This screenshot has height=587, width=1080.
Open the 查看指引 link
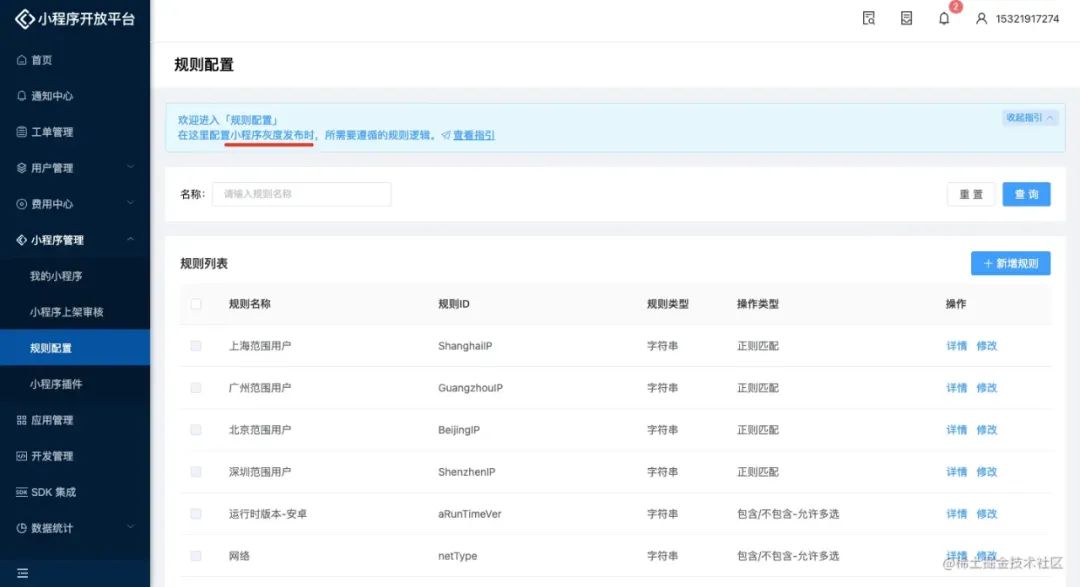[x=473, y=135]
